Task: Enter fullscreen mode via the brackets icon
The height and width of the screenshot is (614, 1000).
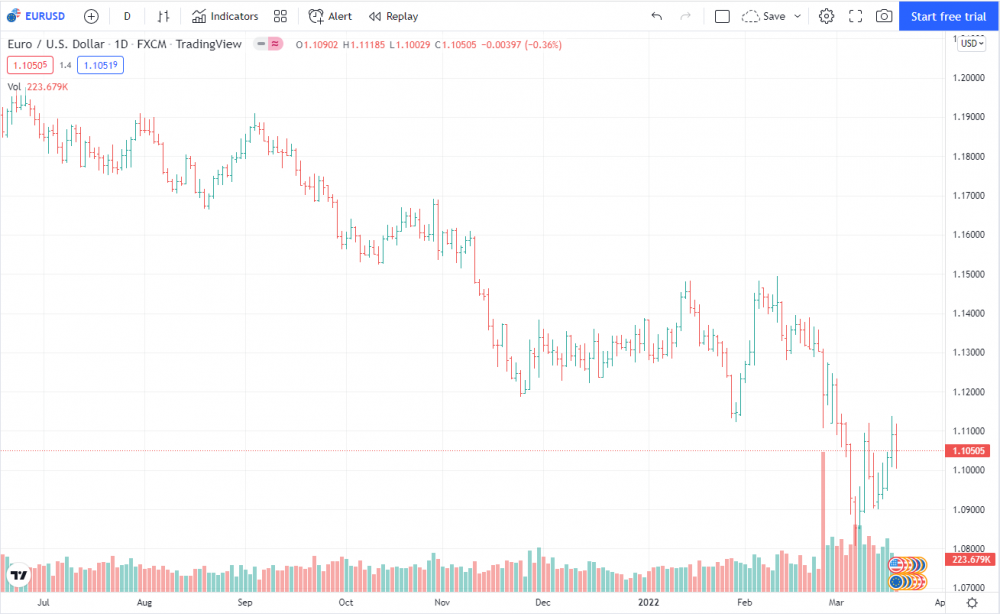Action: click(x=855, y=16)
